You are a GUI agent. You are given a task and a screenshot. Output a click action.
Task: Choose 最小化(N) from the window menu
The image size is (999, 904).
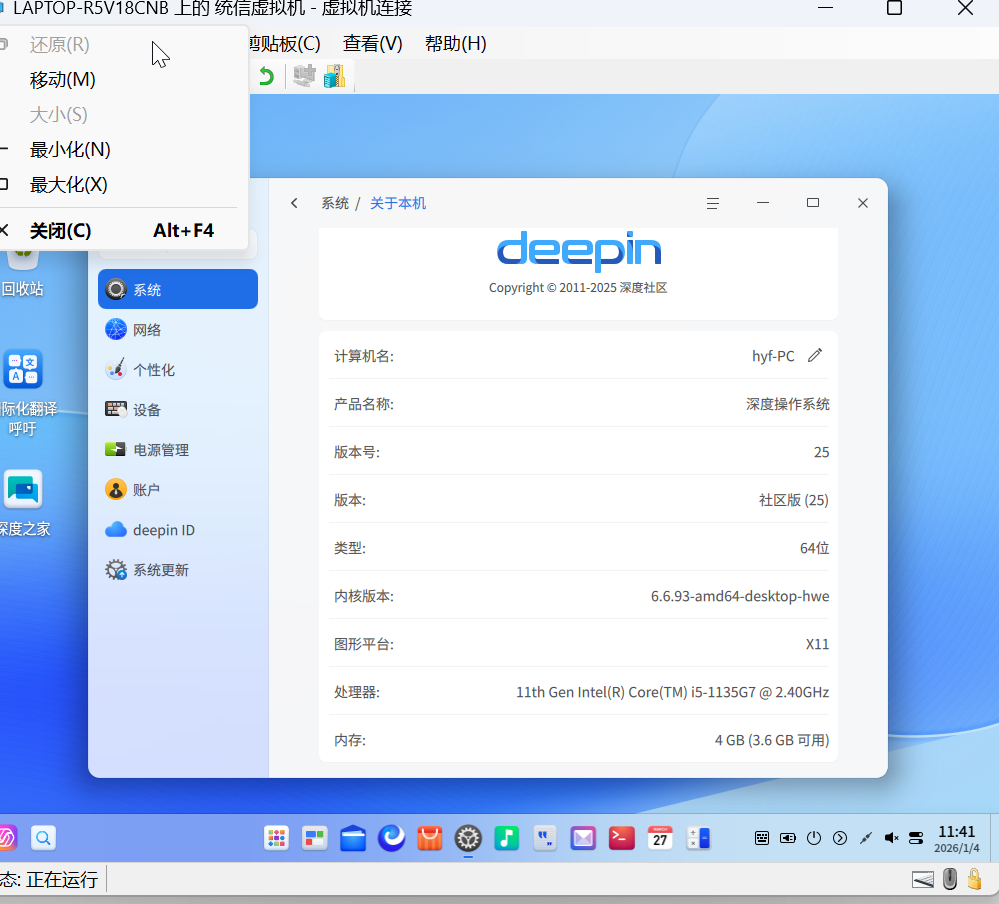(x=124, y=150)
